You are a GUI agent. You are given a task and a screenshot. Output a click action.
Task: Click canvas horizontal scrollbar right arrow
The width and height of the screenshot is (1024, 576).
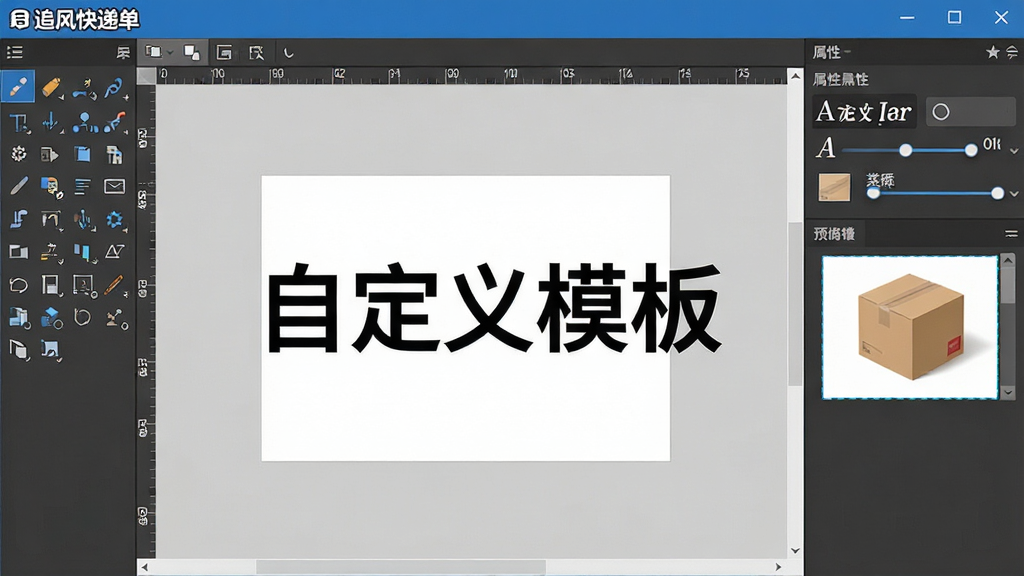778,567
